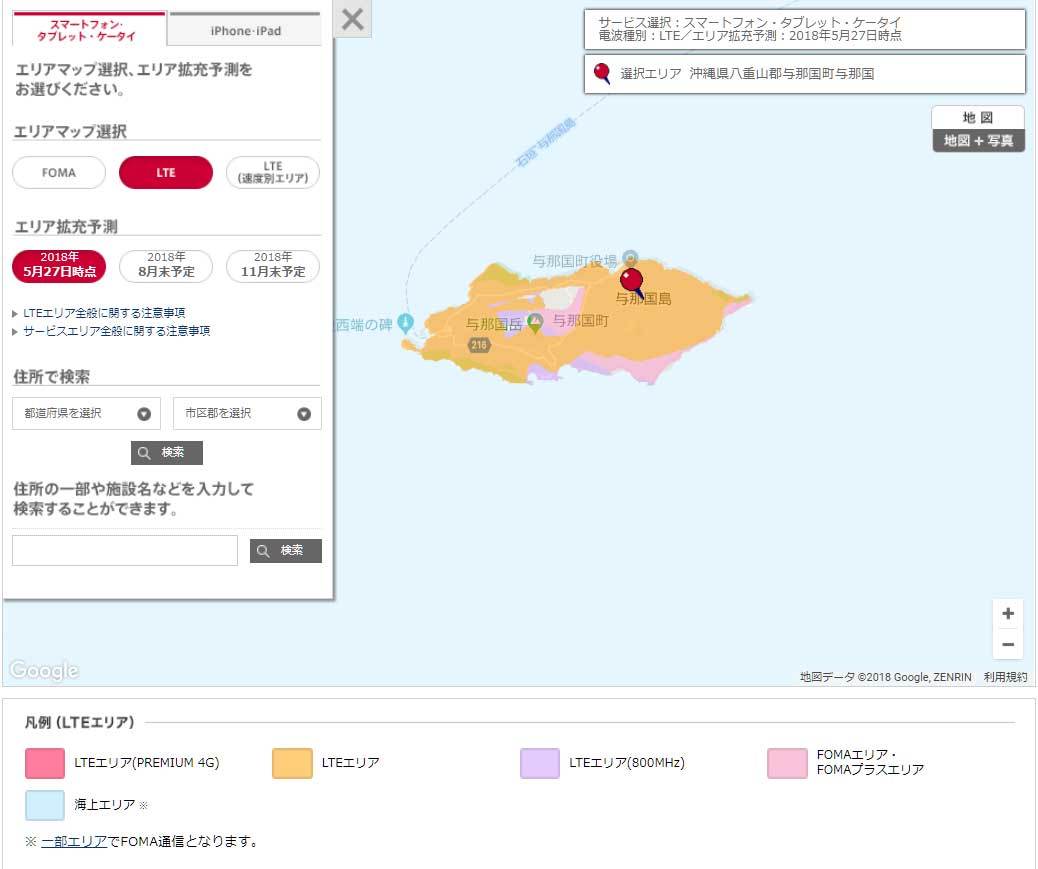1038x869 pixels.
Task: Click the 西端の碑 landmark marker icon
Action: (x=405, y=323)
